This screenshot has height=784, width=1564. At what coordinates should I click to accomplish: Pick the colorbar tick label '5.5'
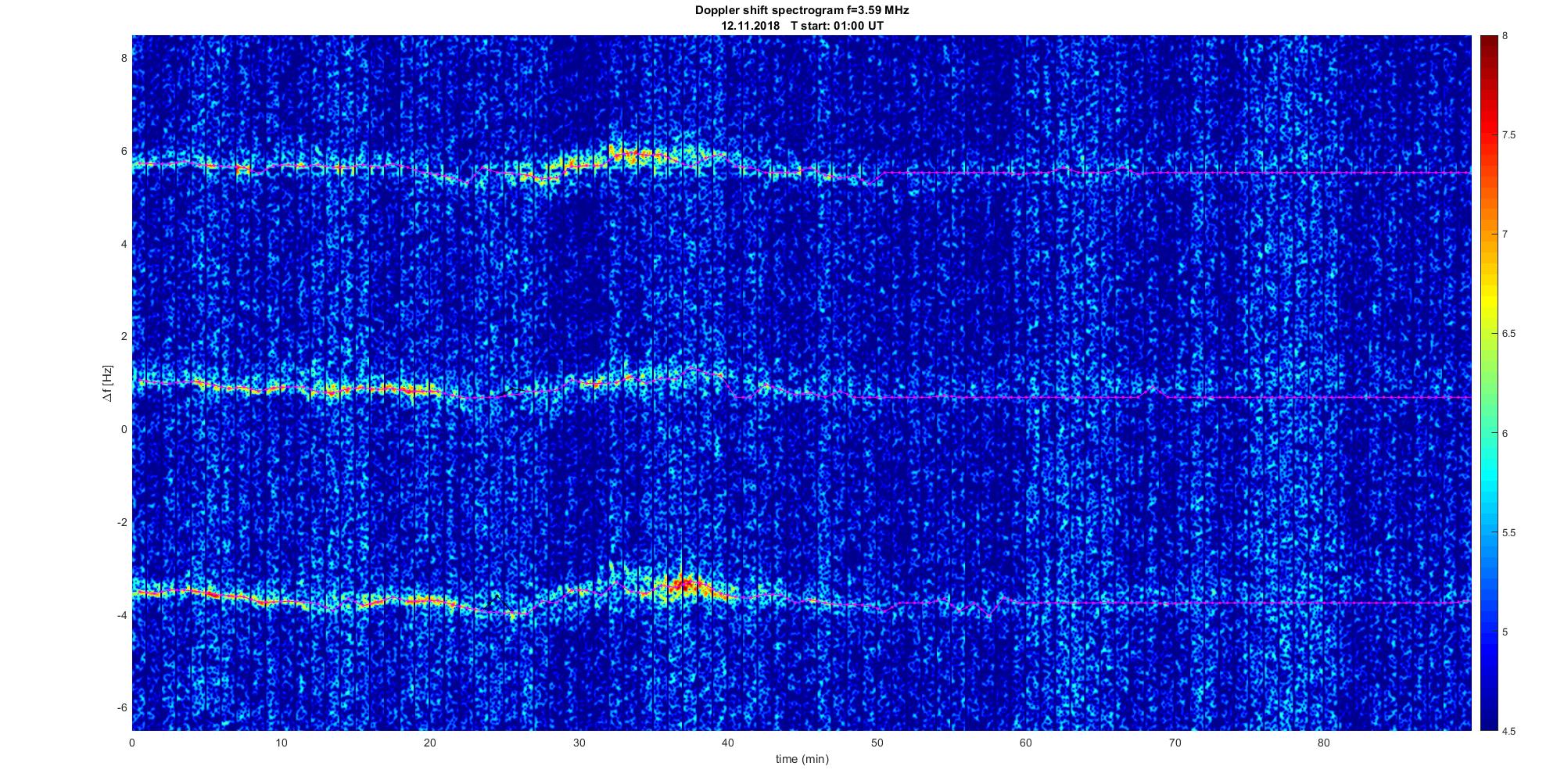[x=1508, y=532]
